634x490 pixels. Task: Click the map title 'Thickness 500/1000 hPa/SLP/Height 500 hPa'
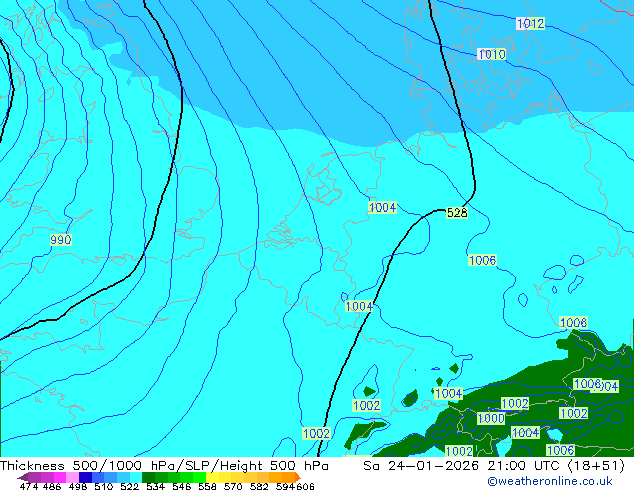[164, 466]
